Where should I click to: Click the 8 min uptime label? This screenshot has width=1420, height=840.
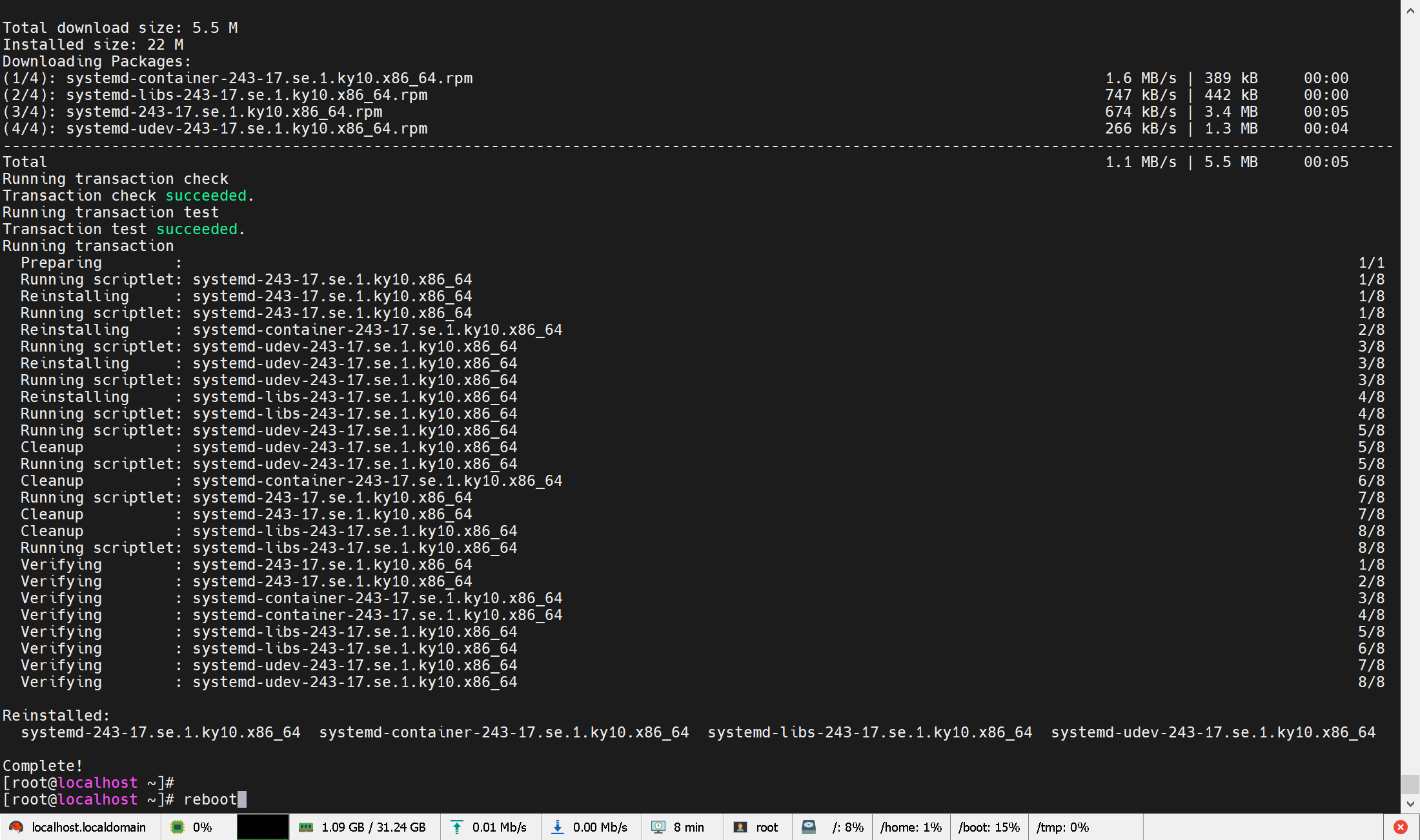[x=689, y=827]
